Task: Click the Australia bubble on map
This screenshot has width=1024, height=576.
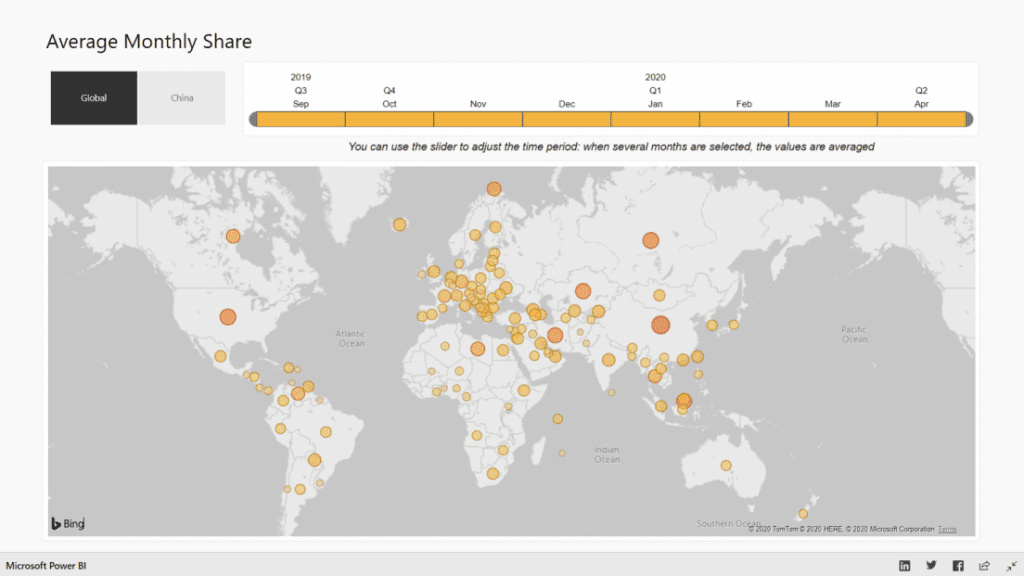Action: [x=726, y=466]
